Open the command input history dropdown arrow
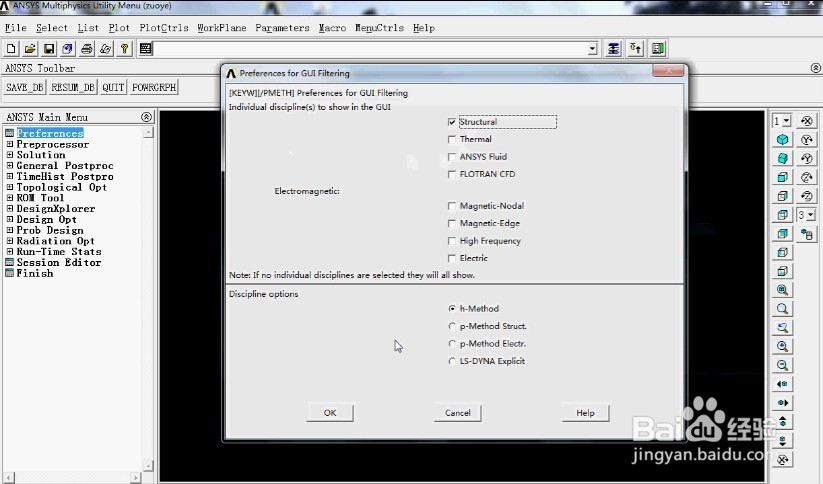The height and width of the screenshot is (484, 823). [593, 49]
